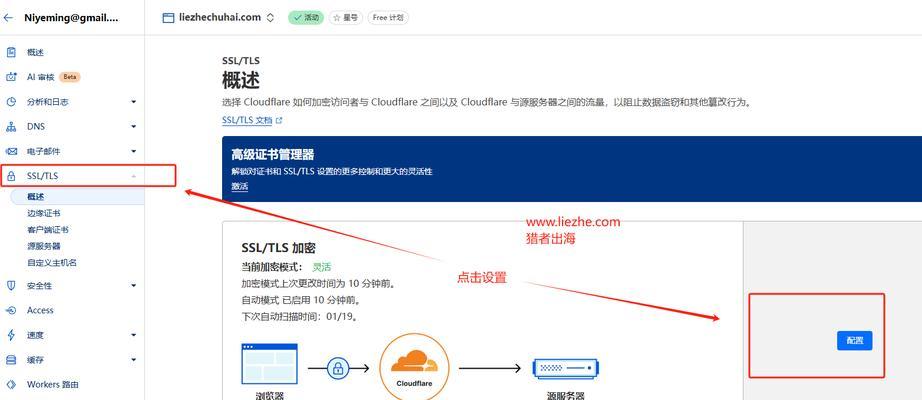Expand the DNS menu arrow

[x=133, y=126]
